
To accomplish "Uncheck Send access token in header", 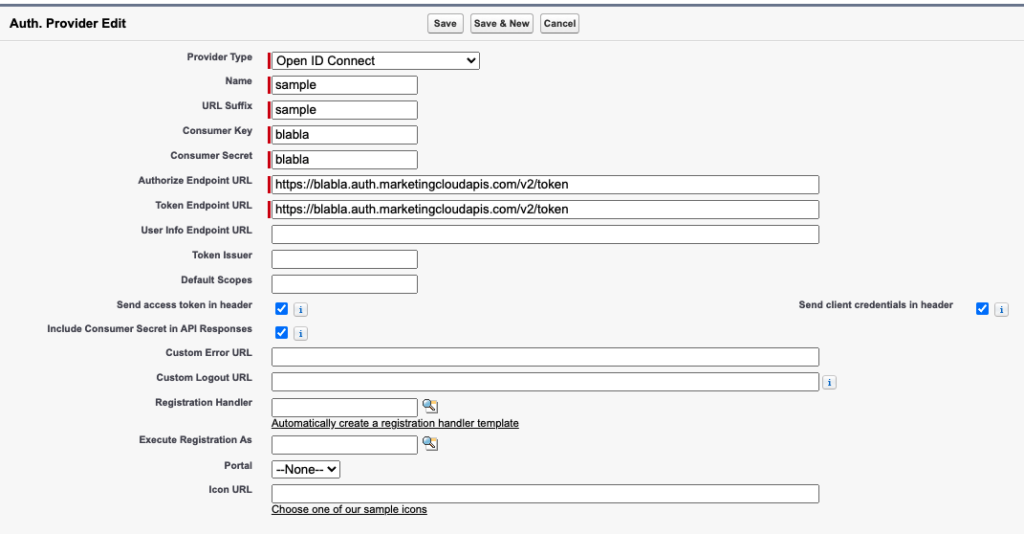I will point(281,309).
